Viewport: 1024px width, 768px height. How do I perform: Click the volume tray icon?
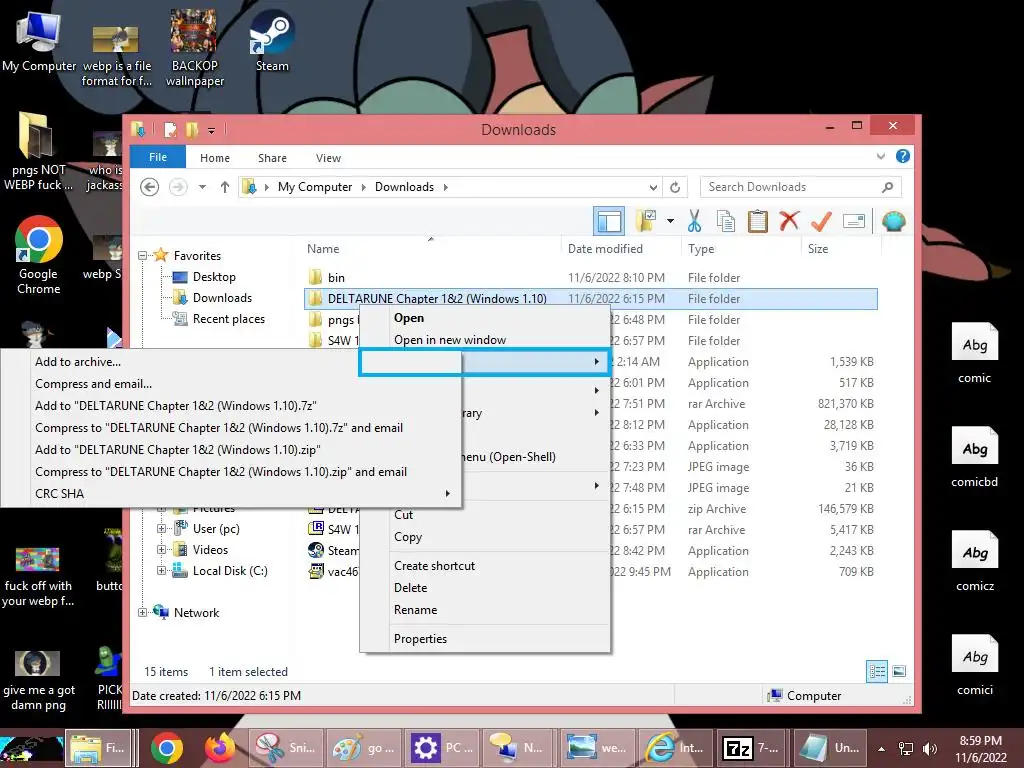coord(930,749)
